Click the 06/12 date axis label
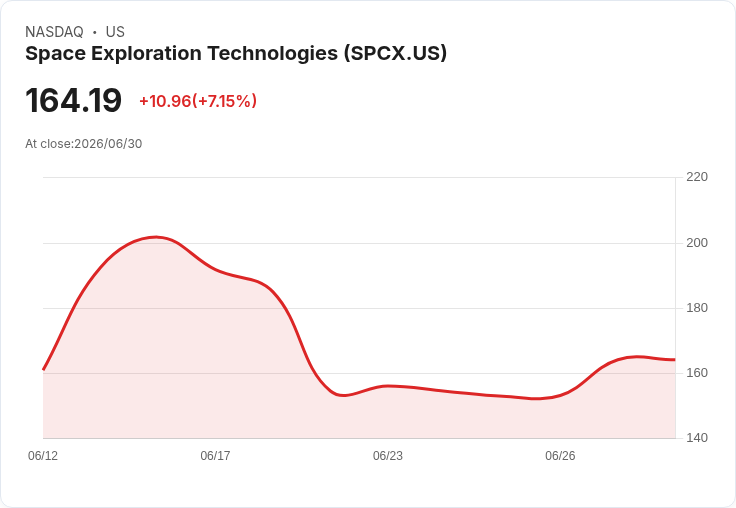The height and width of the screenshot is (508, 736). point(43,455)
